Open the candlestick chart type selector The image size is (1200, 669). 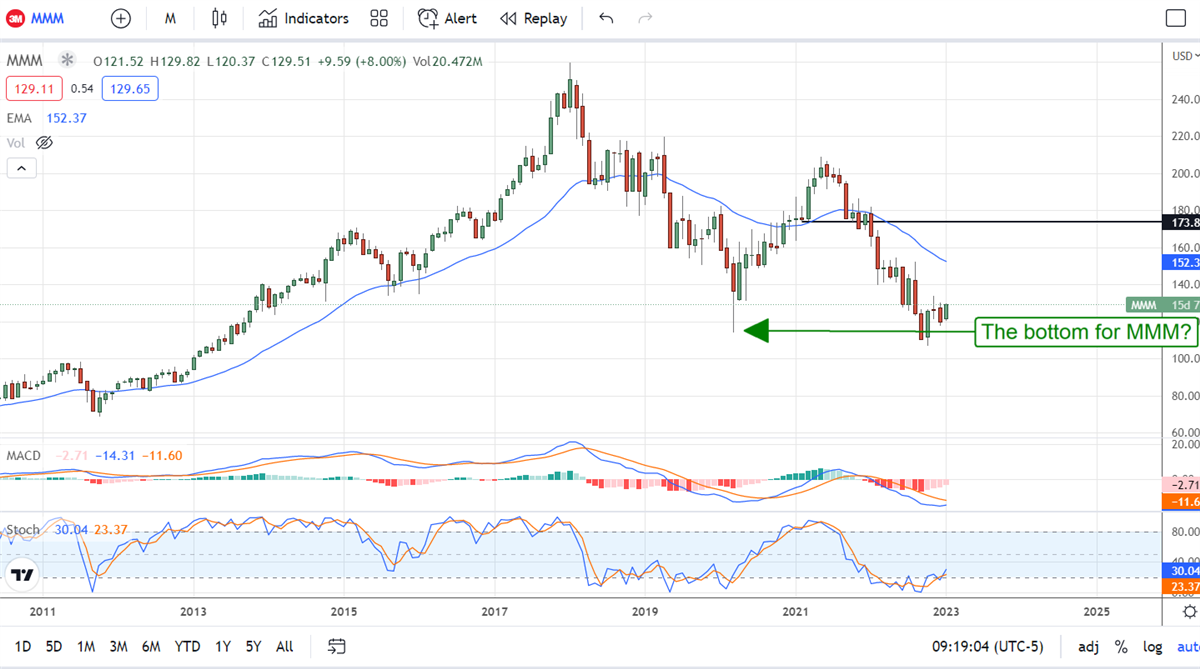point(220,18)
